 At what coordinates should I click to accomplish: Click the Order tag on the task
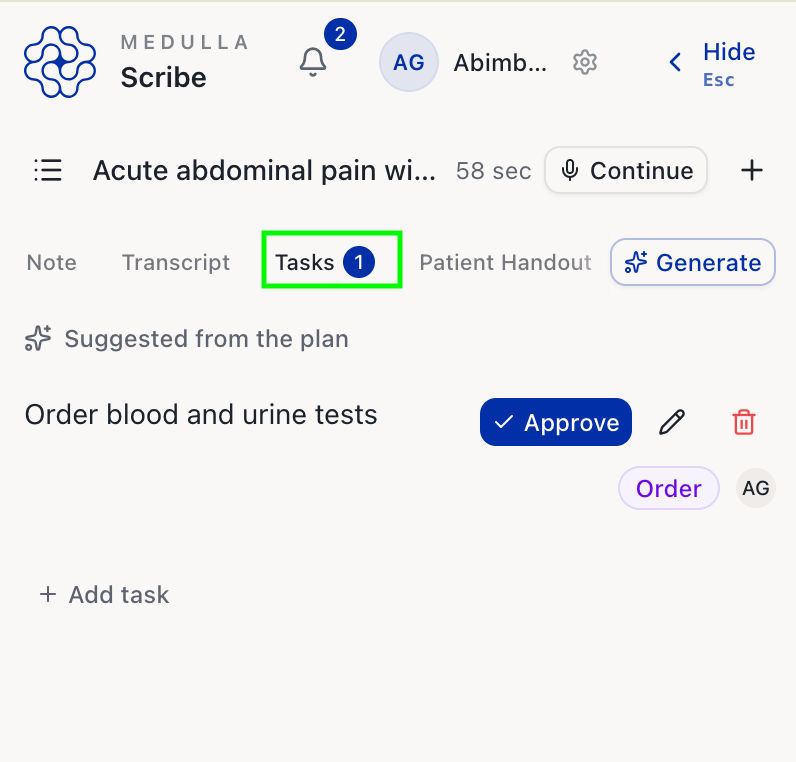pyautogui.click(x=669, y=488)
